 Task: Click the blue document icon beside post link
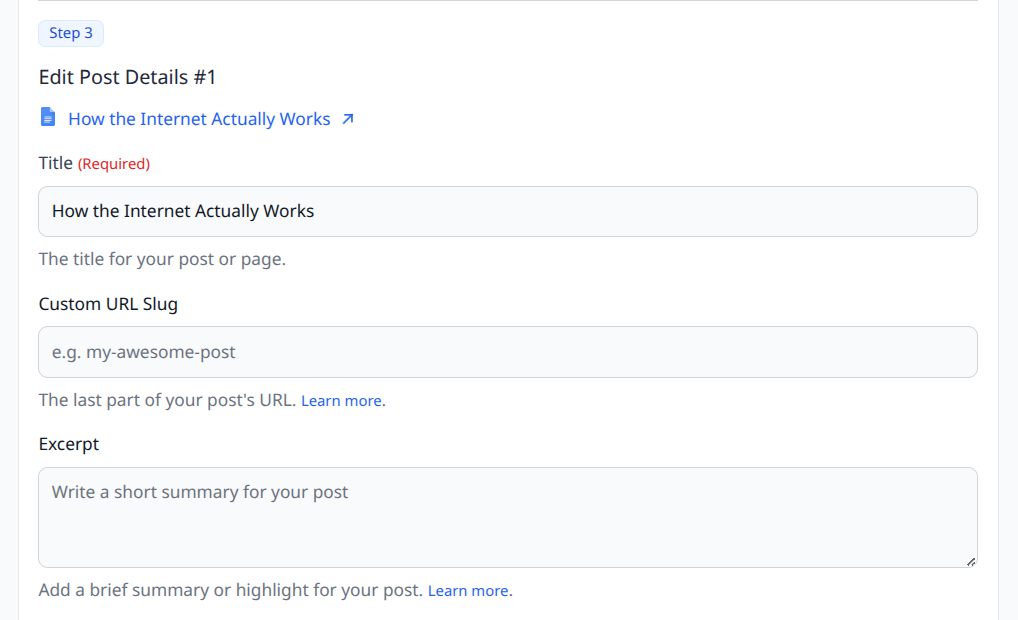[48, 118]
